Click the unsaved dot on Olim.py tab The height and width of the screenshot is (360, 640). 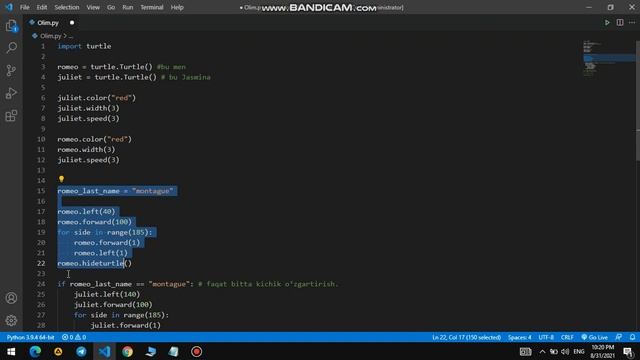point(72,23)
